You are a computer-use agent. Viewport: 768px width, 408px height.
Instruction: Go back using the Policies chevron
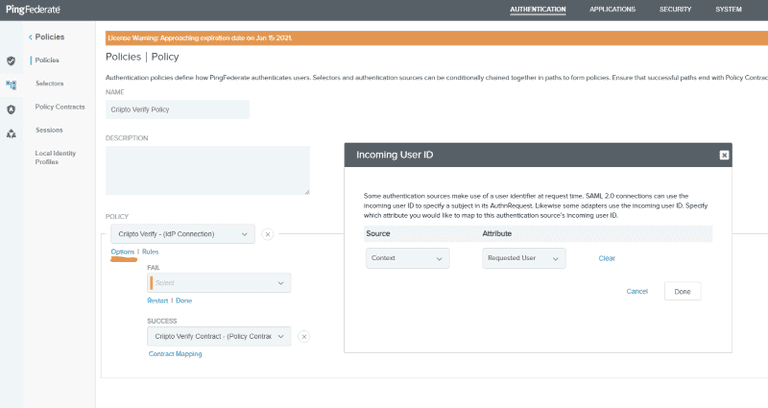click(30, 37)
